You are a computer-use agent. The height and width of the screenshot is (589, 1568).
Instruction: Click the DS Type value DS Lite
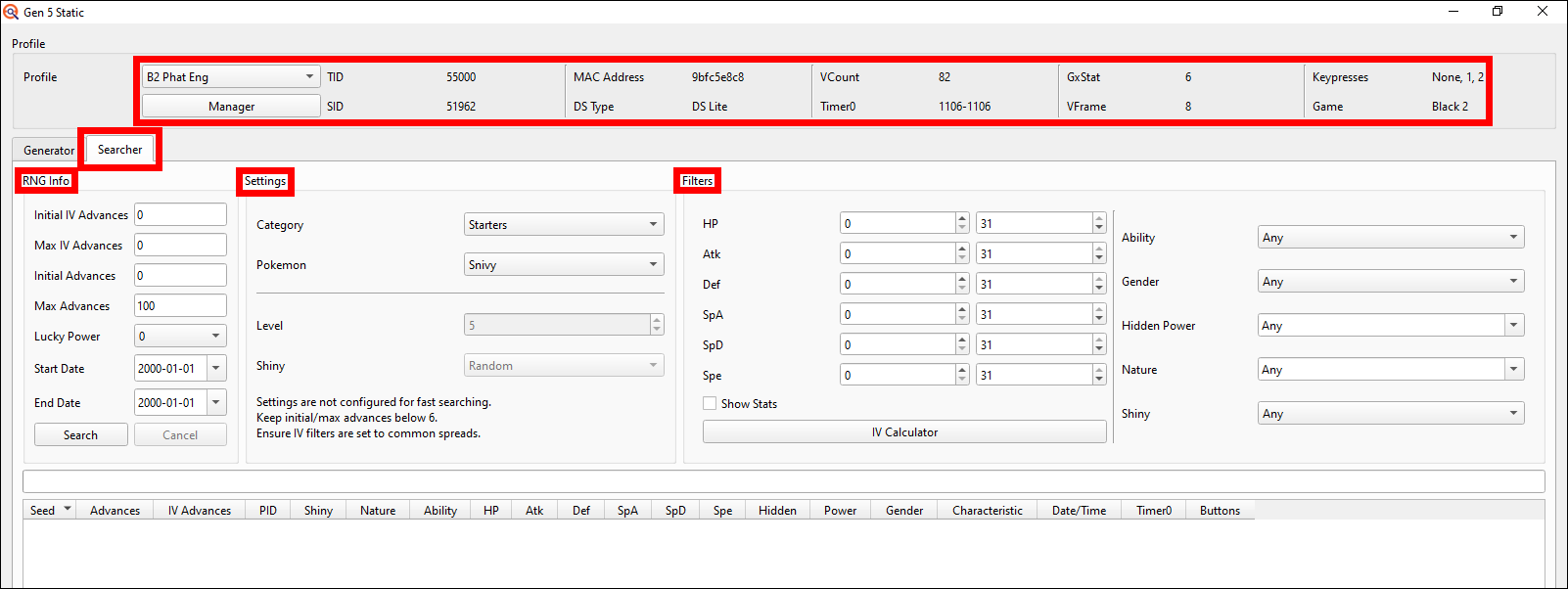(x=710, y=106)
